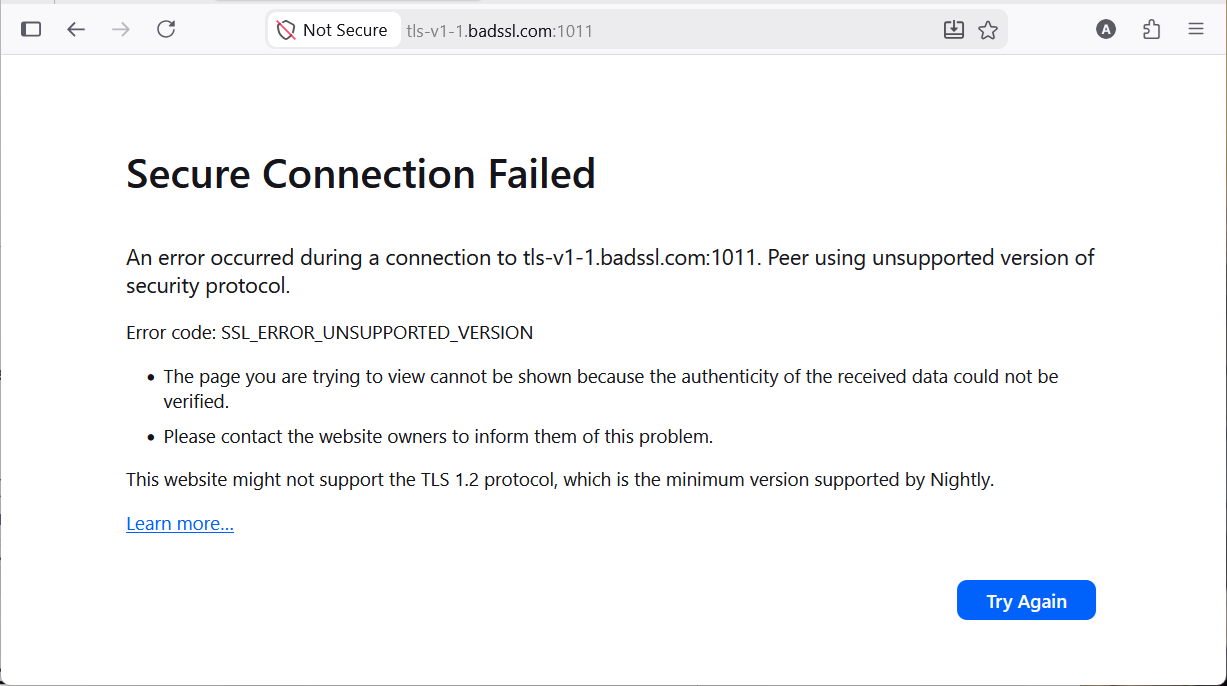Click the Not Secure label
The image size is (1227, 686).
[346, 29]
